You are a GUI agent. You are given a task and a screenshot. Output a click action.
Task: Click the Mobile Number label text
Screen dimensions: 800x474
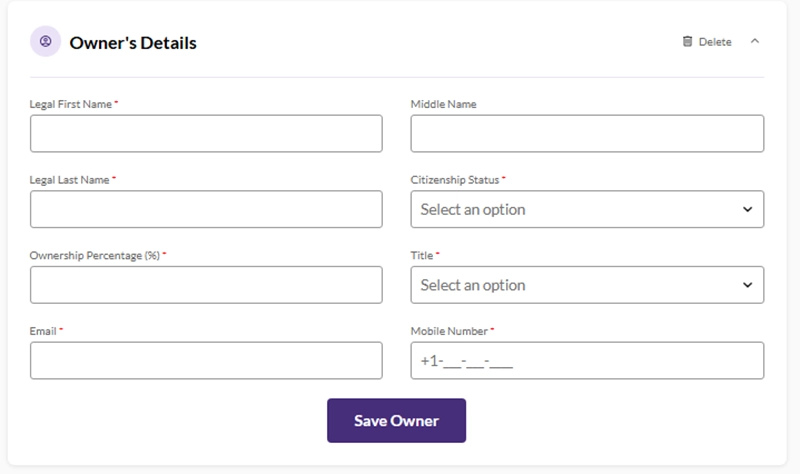[x=449, y=331]
